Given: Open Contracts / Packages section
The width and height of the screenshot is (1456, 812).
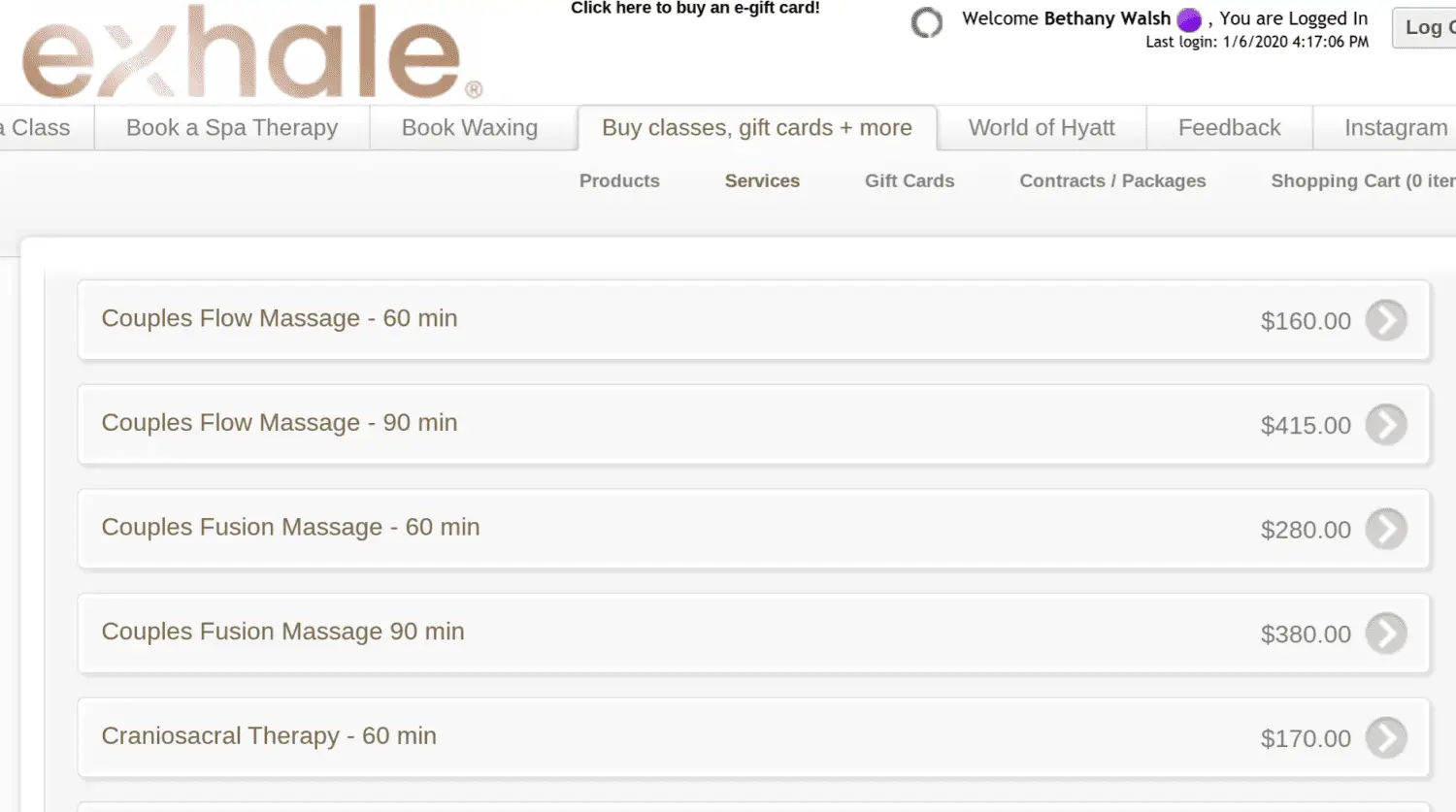Looking at the screenshot, I should [x=1112, y=181].
